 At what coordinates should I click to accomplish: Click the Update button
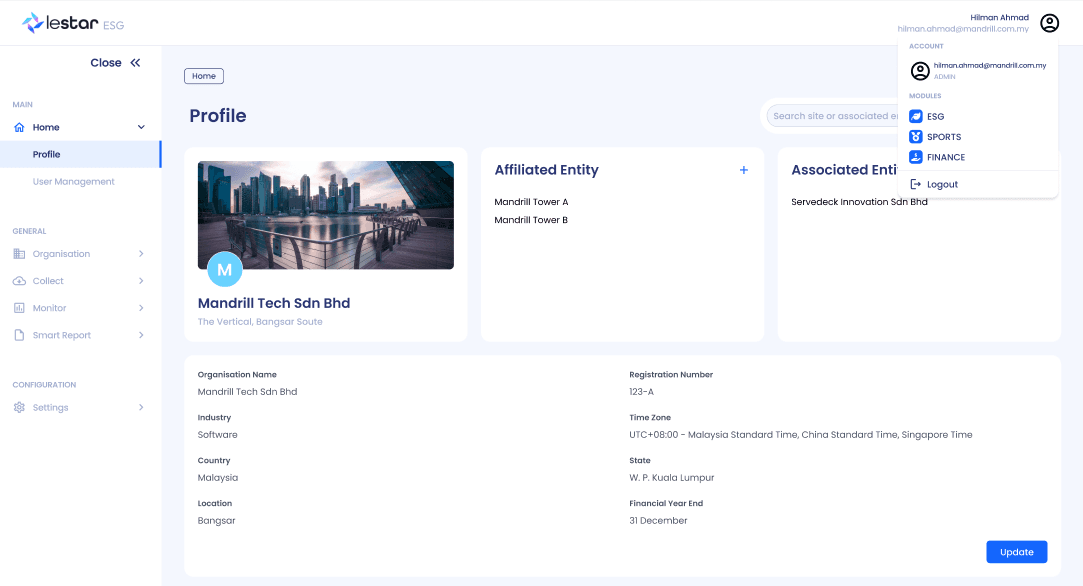point(1016,552)
